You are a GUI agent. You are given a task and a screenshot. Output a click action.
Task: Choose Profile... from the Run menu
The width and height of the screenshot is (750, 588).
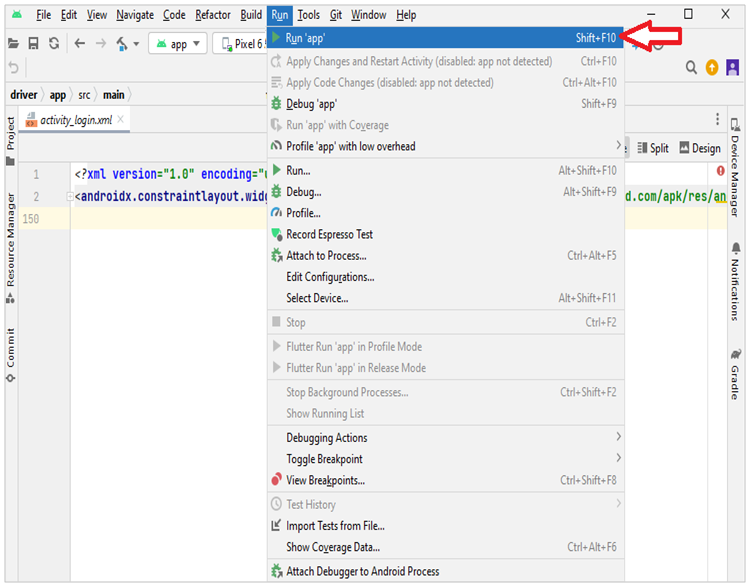(x=446, y=213)
